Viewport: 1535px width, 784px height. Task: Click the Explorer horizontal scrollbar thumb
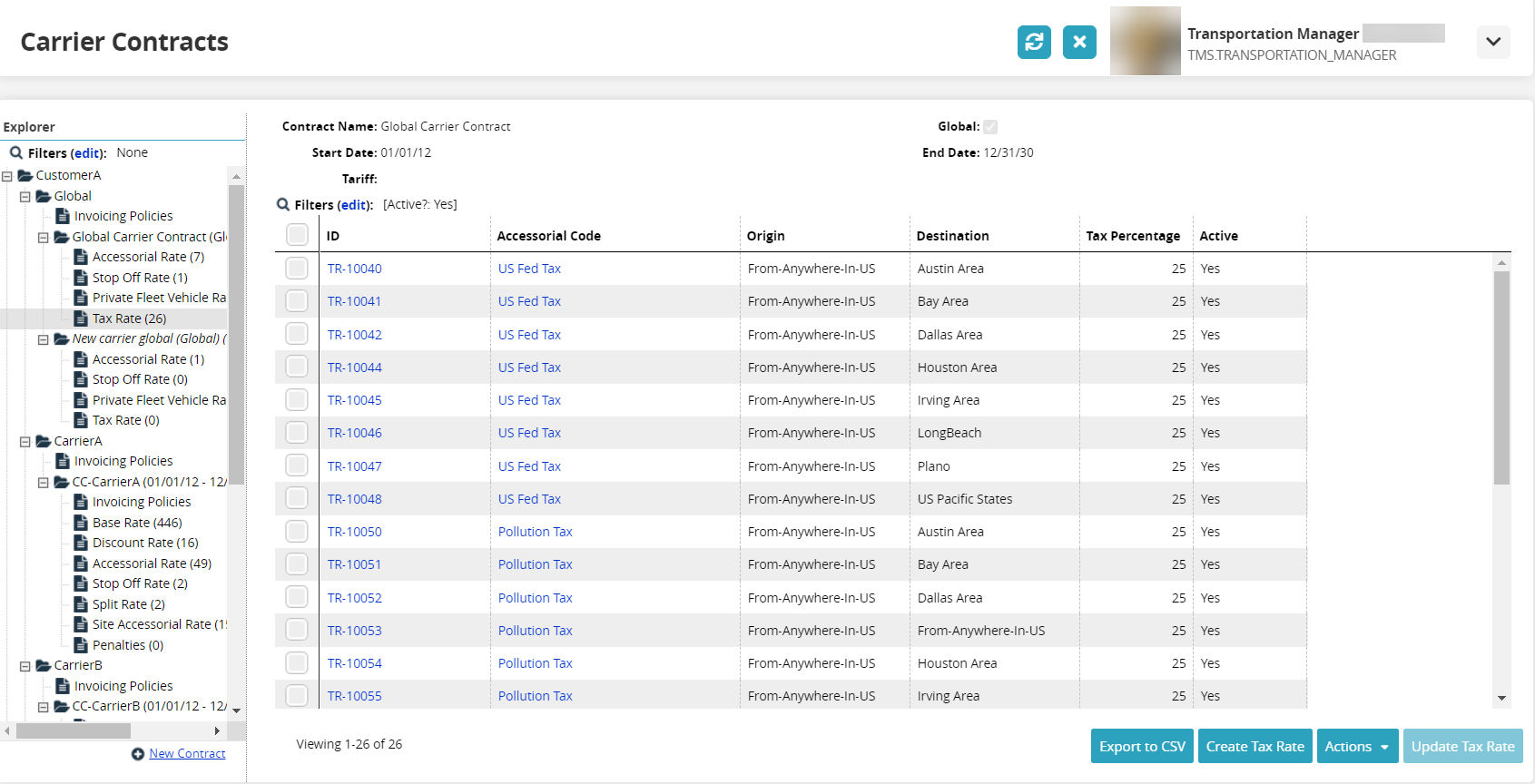(x=73, y=730)
